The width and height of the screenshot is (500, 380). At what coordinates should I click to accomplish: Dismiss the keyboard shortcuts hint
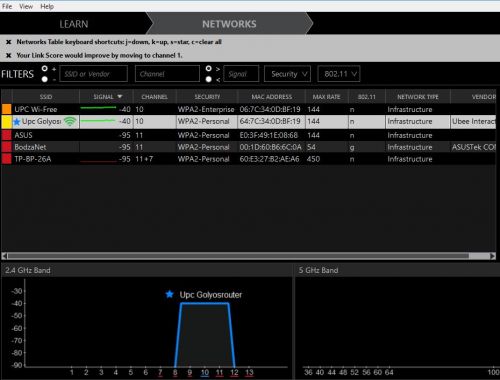coord(9,42)
